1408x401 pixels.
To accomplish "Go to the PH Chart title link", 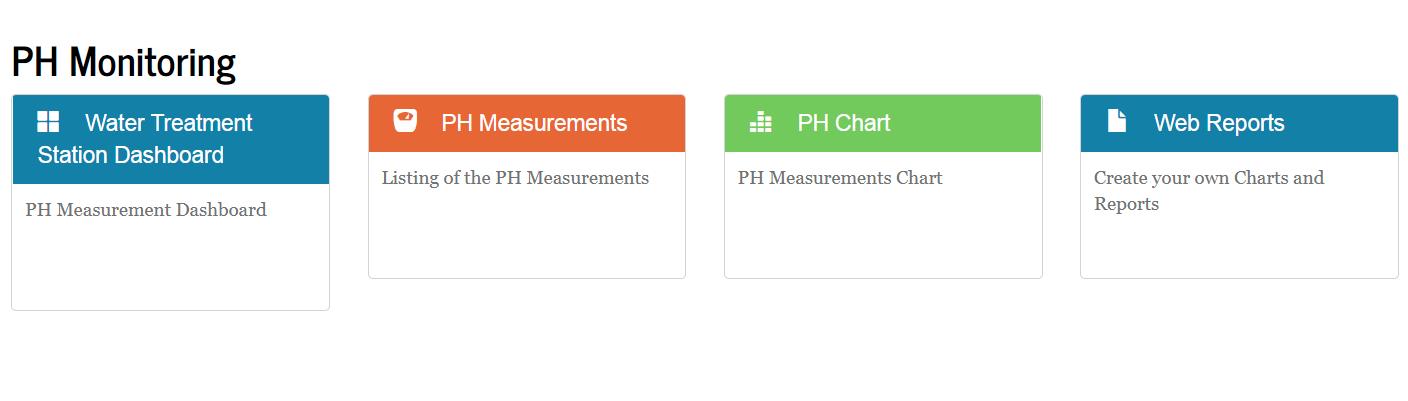I will [843, 123].
